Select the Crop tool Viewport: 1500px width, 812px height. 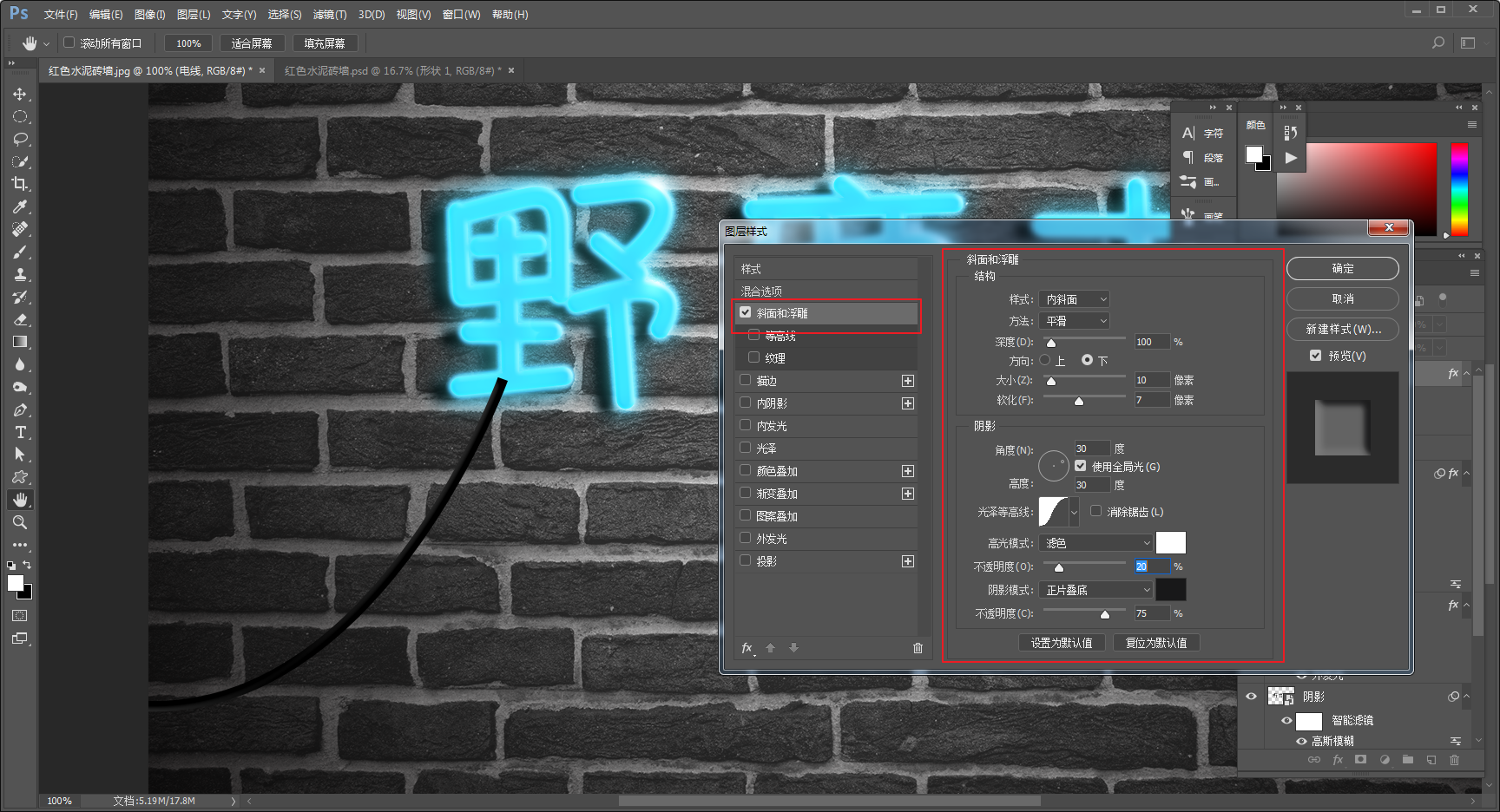pyautogui.click(x=20, y=184)
